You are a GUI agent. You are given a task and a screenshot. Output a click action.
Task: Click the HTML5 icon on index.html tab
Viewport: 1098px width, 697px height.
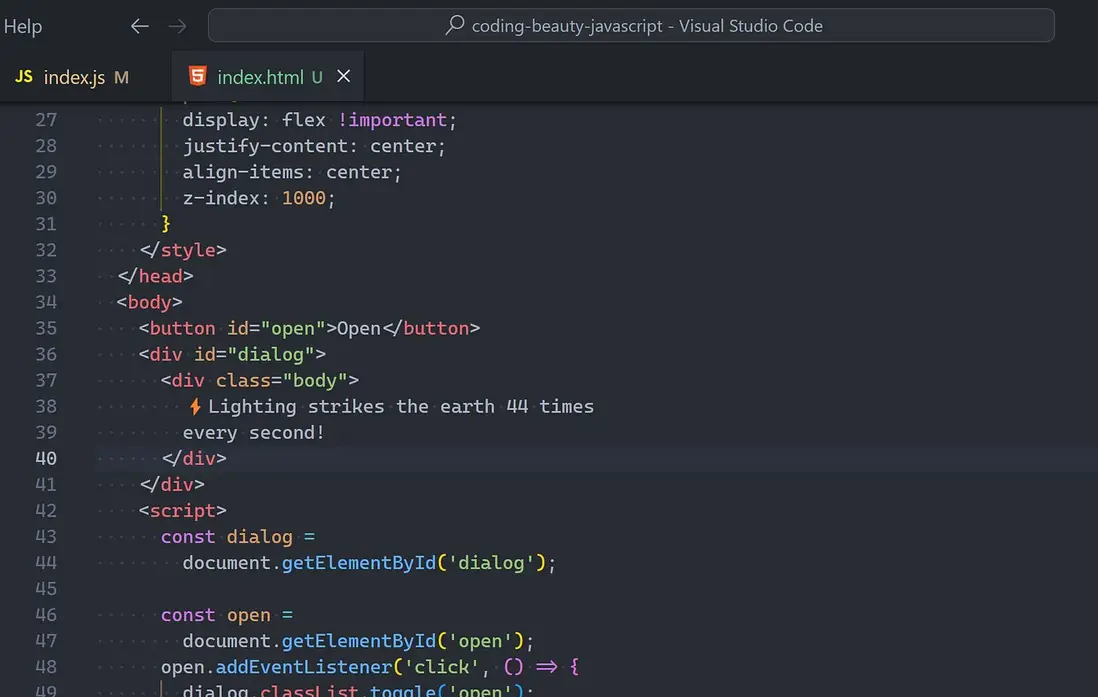point(198,74)
